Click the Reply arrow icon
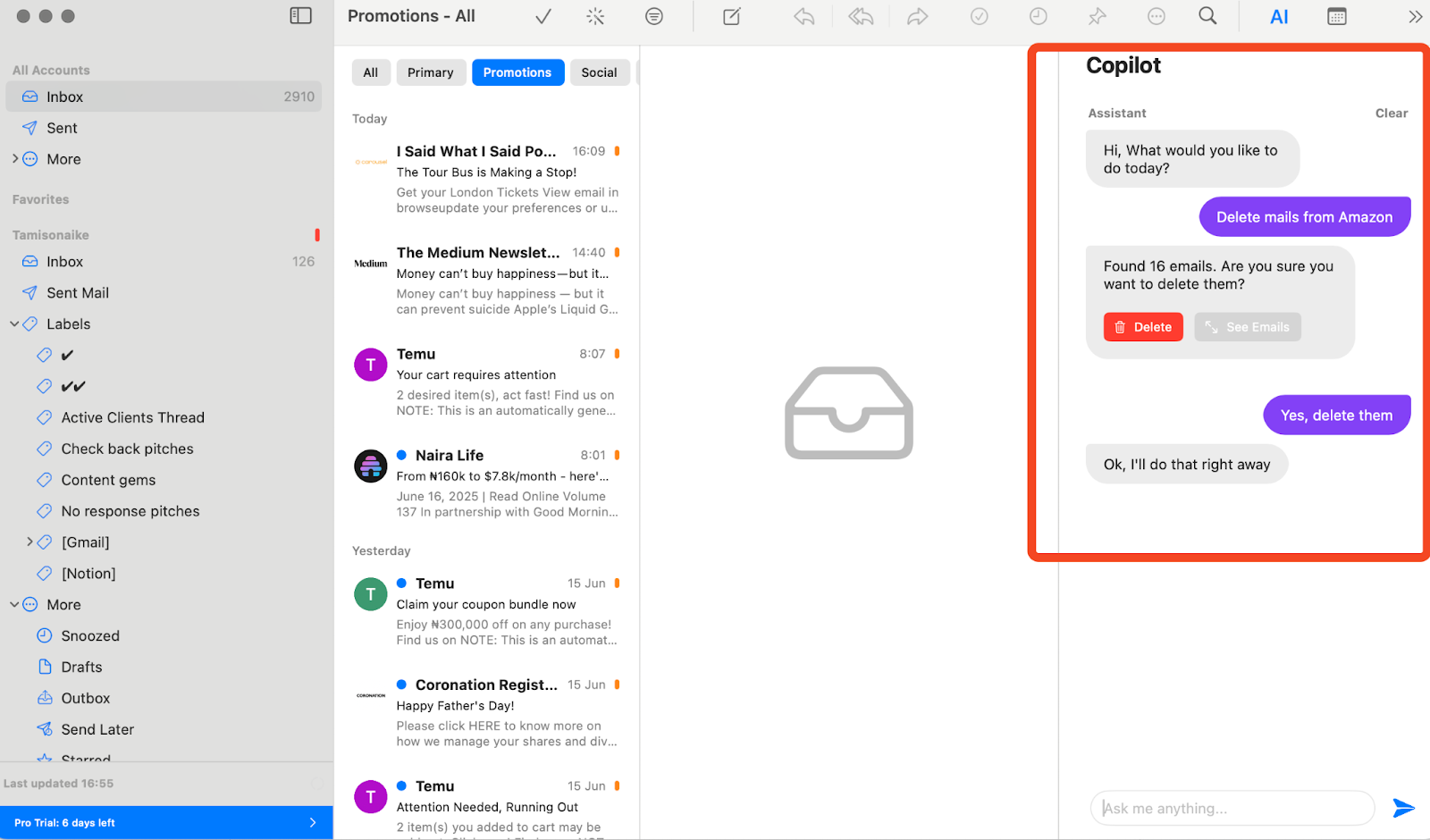 tap(803, 16)
